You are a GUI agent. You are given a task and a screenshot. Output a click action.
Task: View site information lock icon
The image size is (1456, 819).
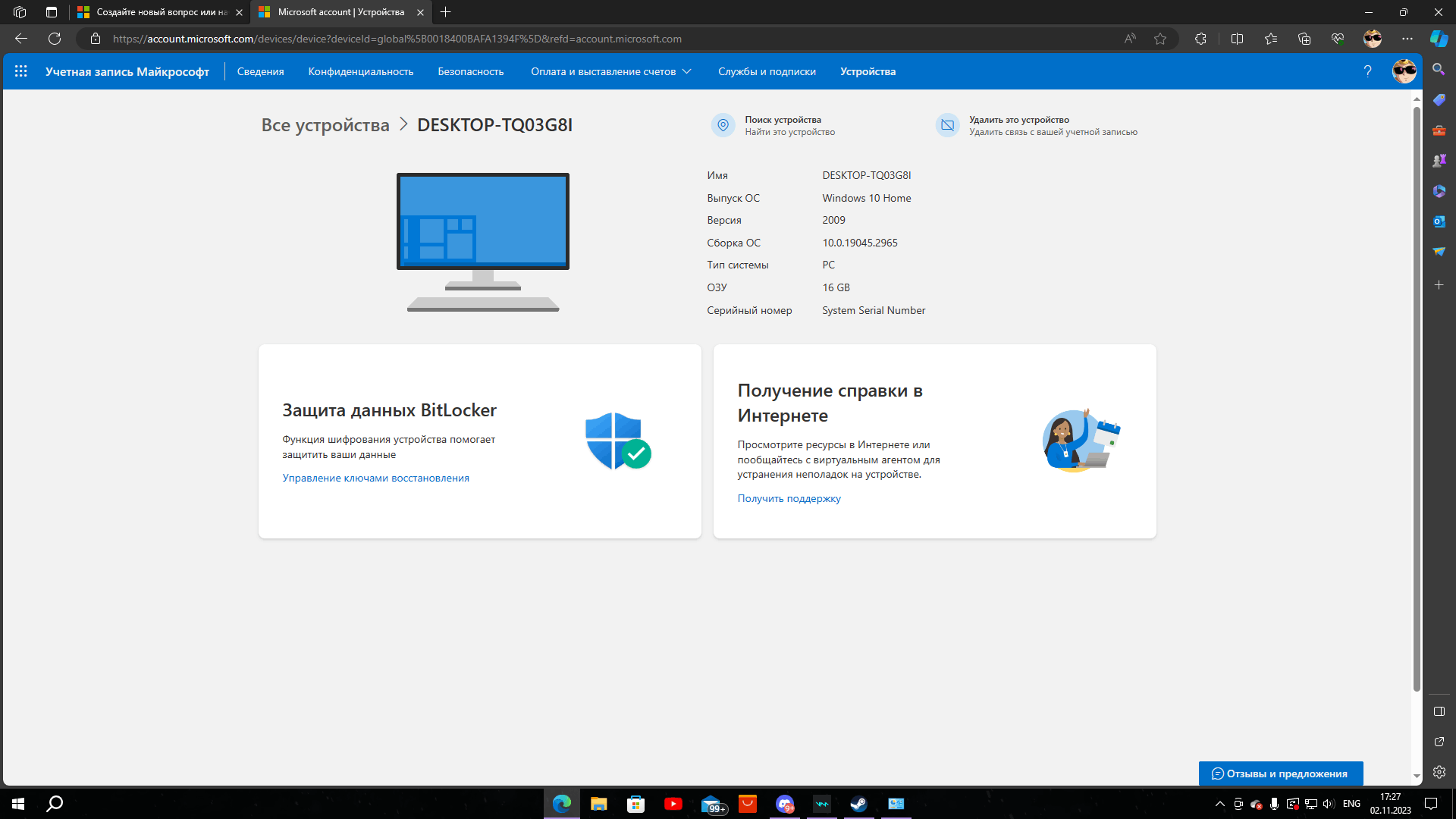point(96,39)
